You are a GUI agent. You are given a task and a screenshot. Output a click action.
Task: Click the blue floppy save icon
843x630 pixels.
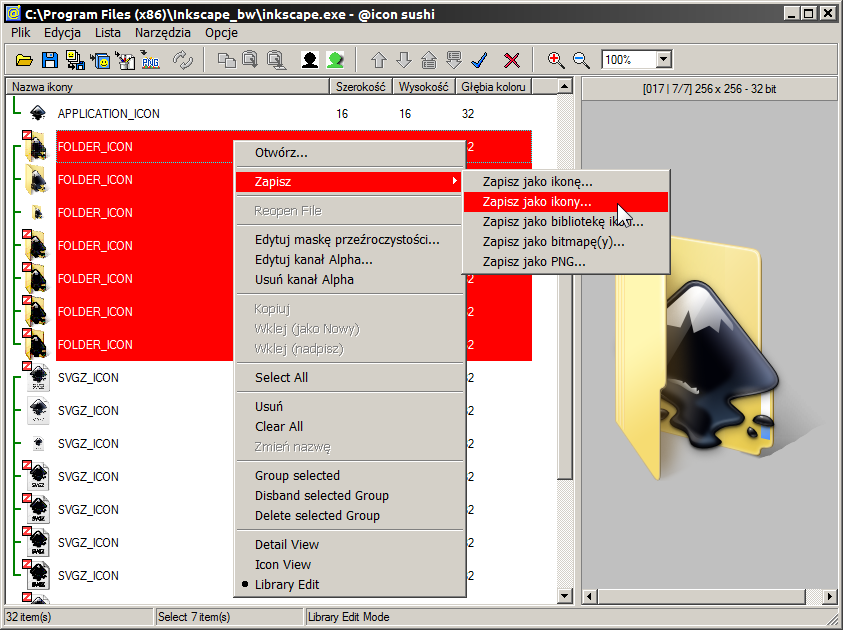pos(49,60)
